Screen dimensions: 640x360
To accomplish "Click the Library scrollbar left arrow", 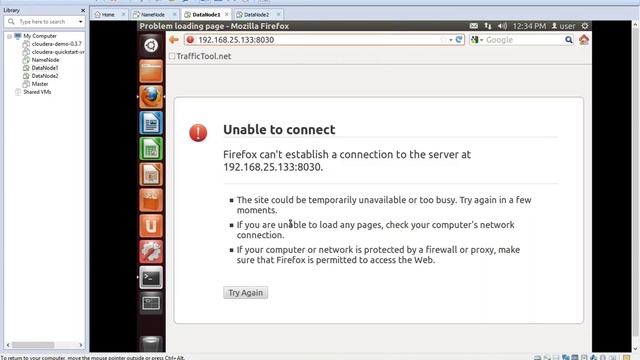I will (x=8, y=345).
